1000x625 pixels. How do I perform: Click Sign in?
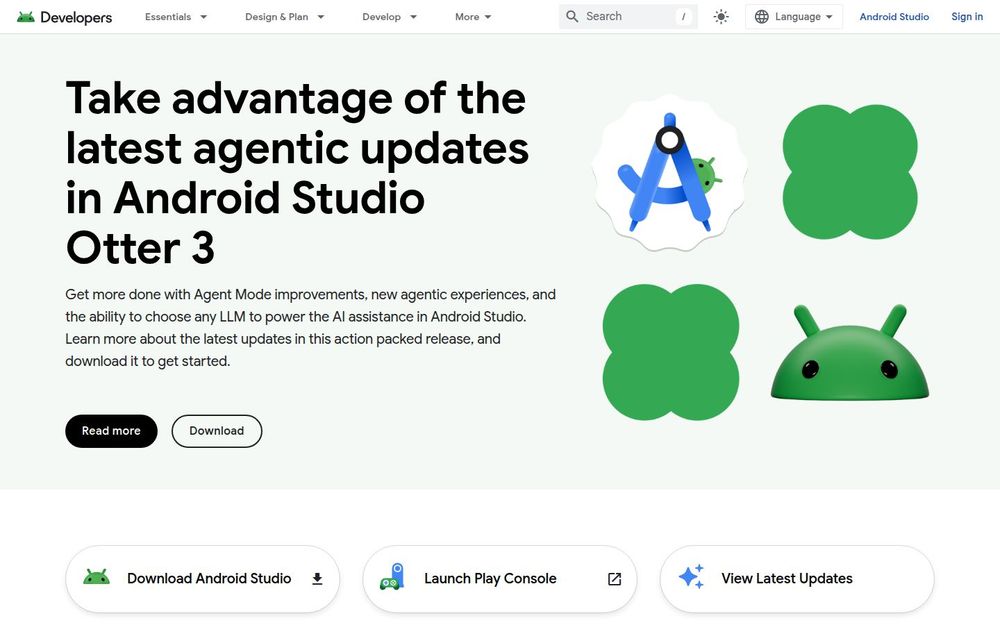(x=967, y=17)
